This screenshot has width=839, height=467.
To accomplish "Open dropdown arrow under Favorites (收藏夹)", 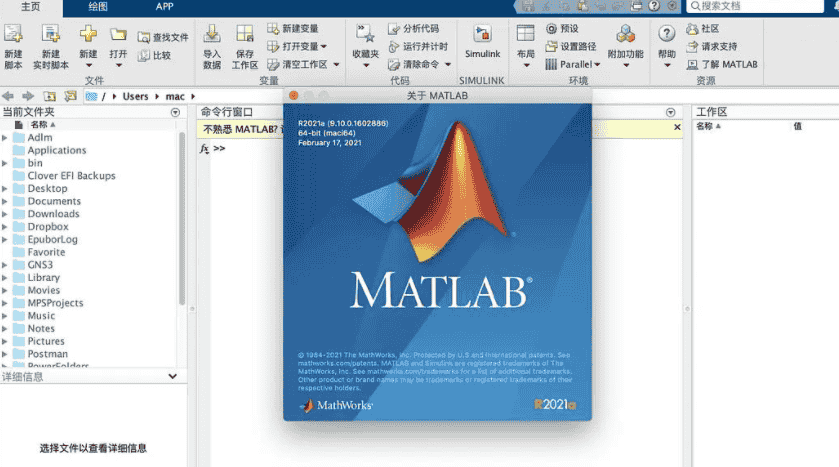I will 366,66.
